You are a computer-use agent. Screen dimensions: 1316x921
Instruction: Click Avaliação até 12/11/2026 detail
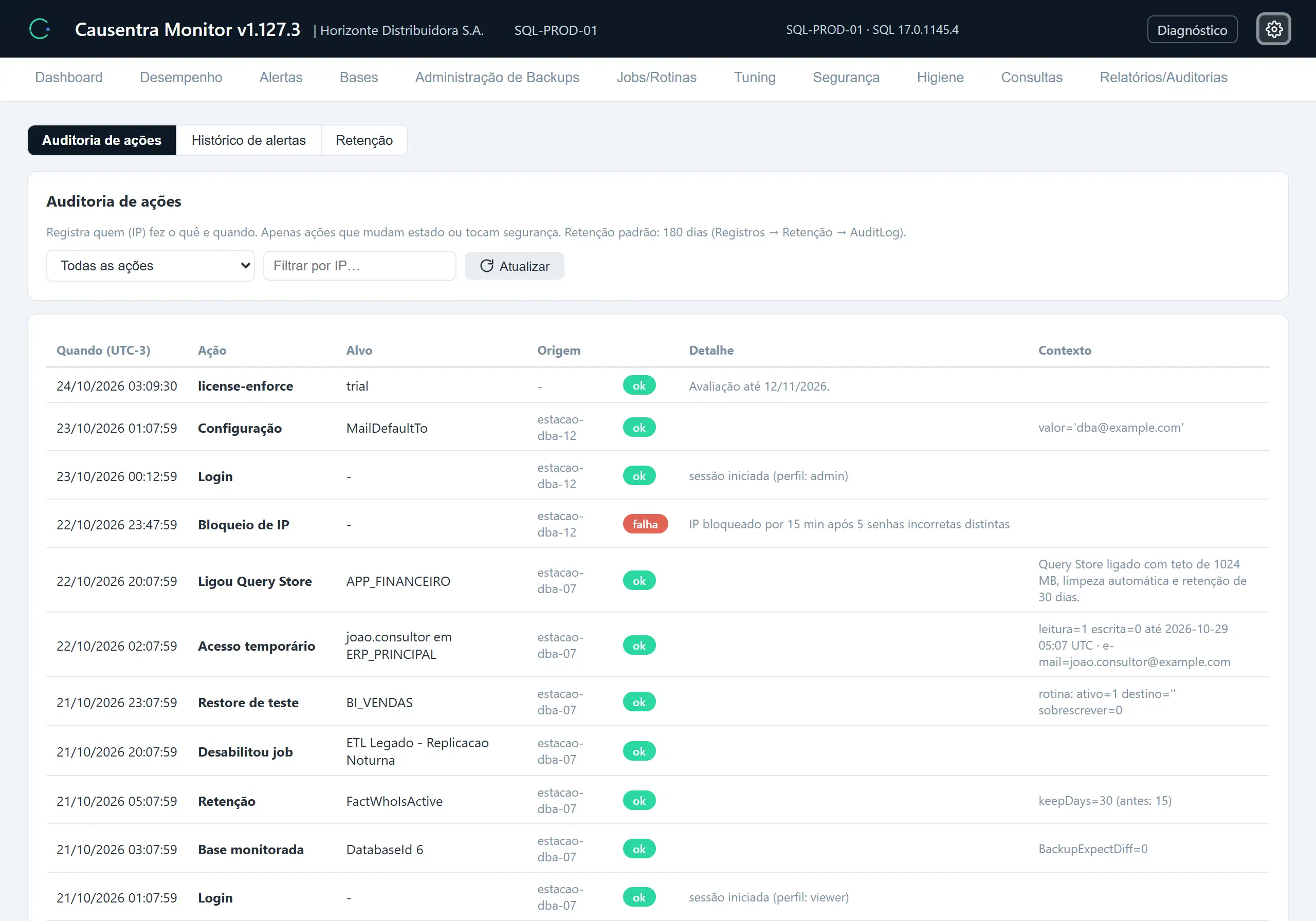(759, 386)
